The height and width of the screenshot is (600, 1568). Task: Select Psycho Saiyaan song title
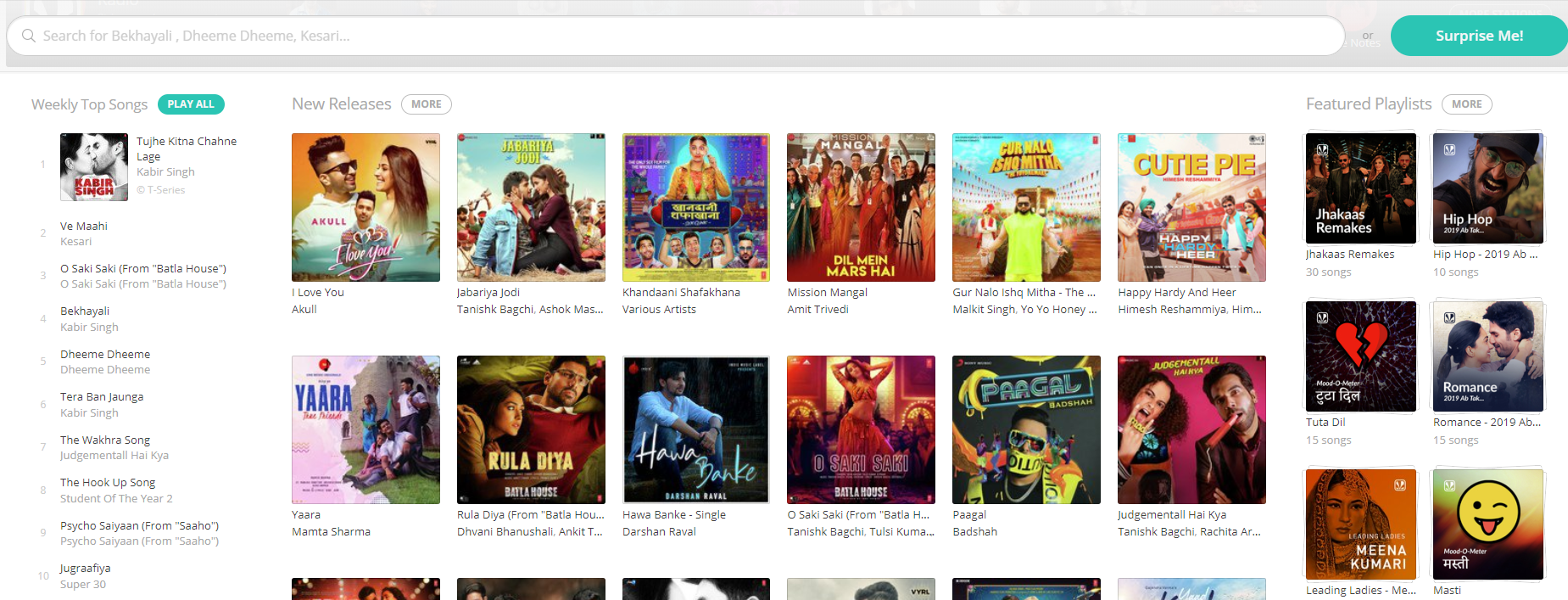[139, 525]
